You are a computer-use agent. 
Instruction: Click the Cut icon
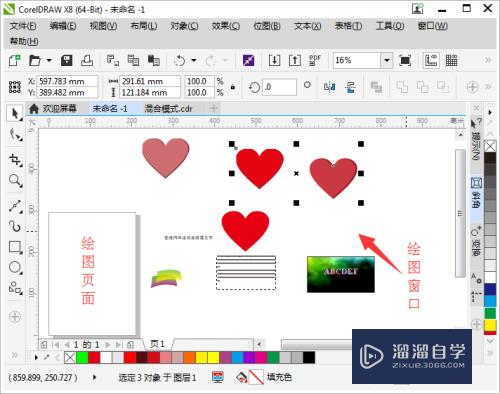pyautogui.click(x=113, y=60)
